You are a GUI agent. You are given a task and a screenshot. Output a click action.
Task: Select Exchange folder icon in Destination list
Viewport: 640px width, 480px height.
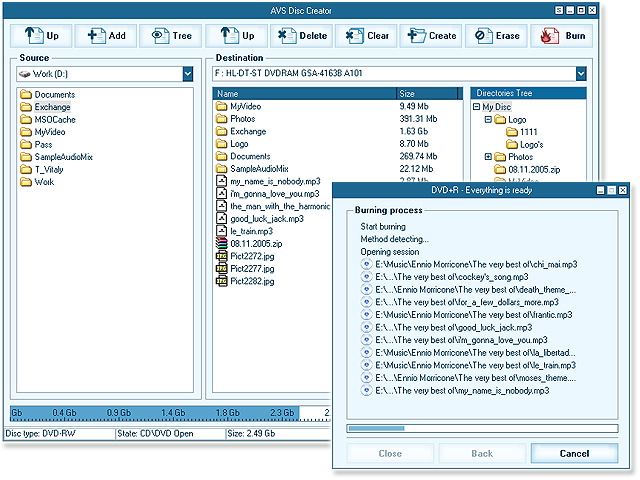click(x=222, y=131)
